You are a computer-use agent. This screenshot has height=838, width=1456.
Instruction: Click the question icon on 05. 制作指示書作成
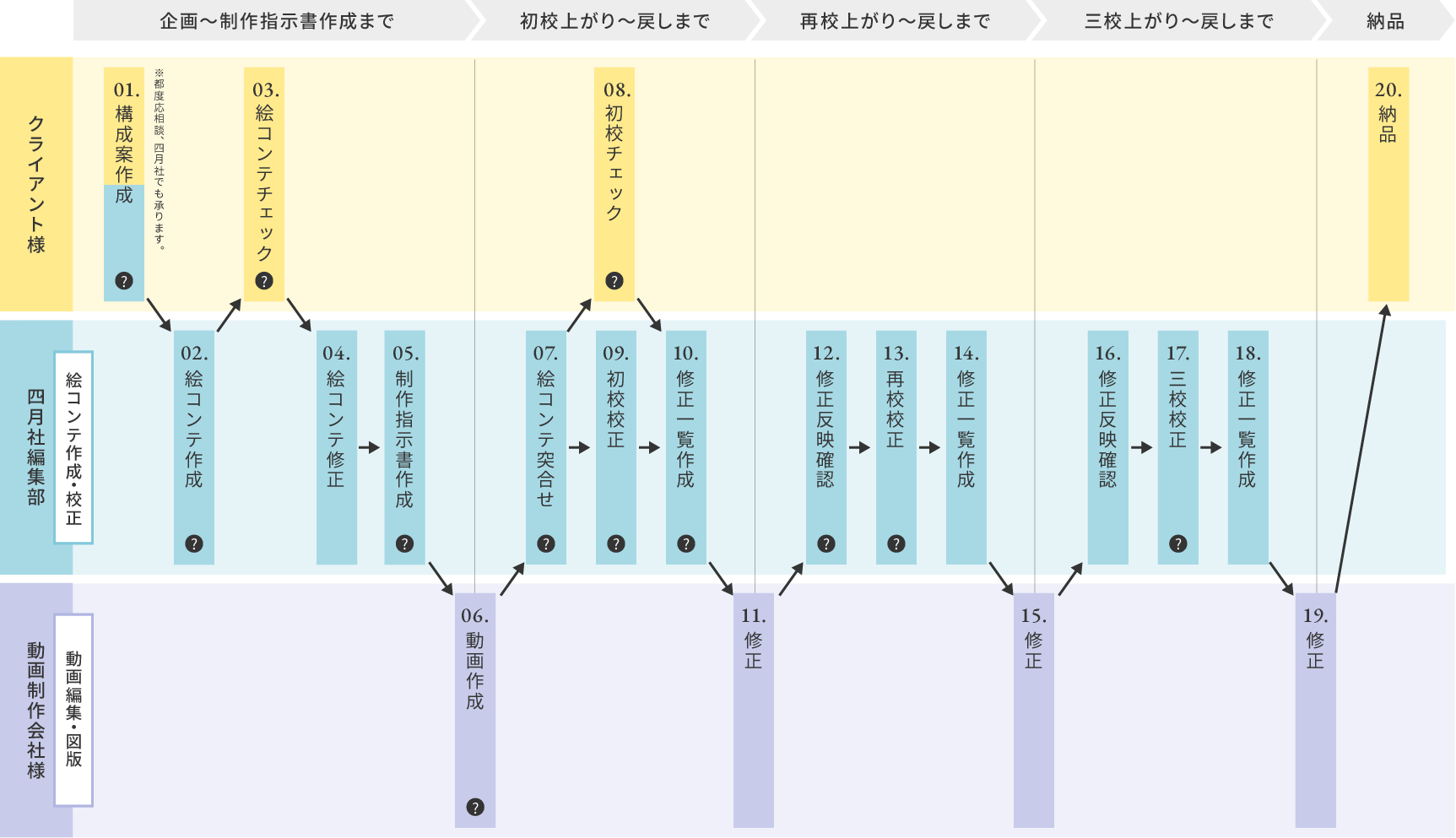(x=405, y=543)
